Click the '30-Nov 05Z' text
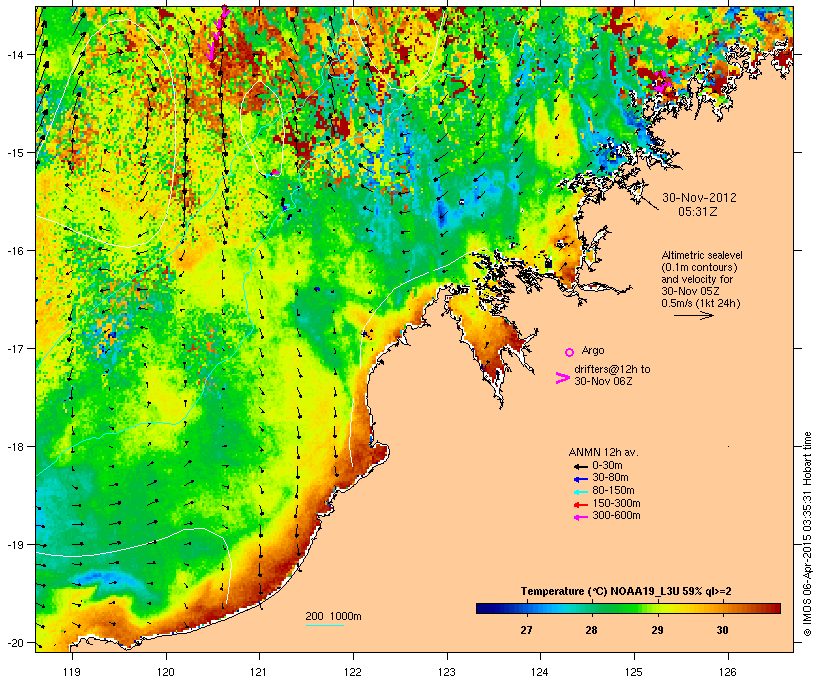Image resolution: width=820 pixels, height=680 pixels. coord(689,291)
